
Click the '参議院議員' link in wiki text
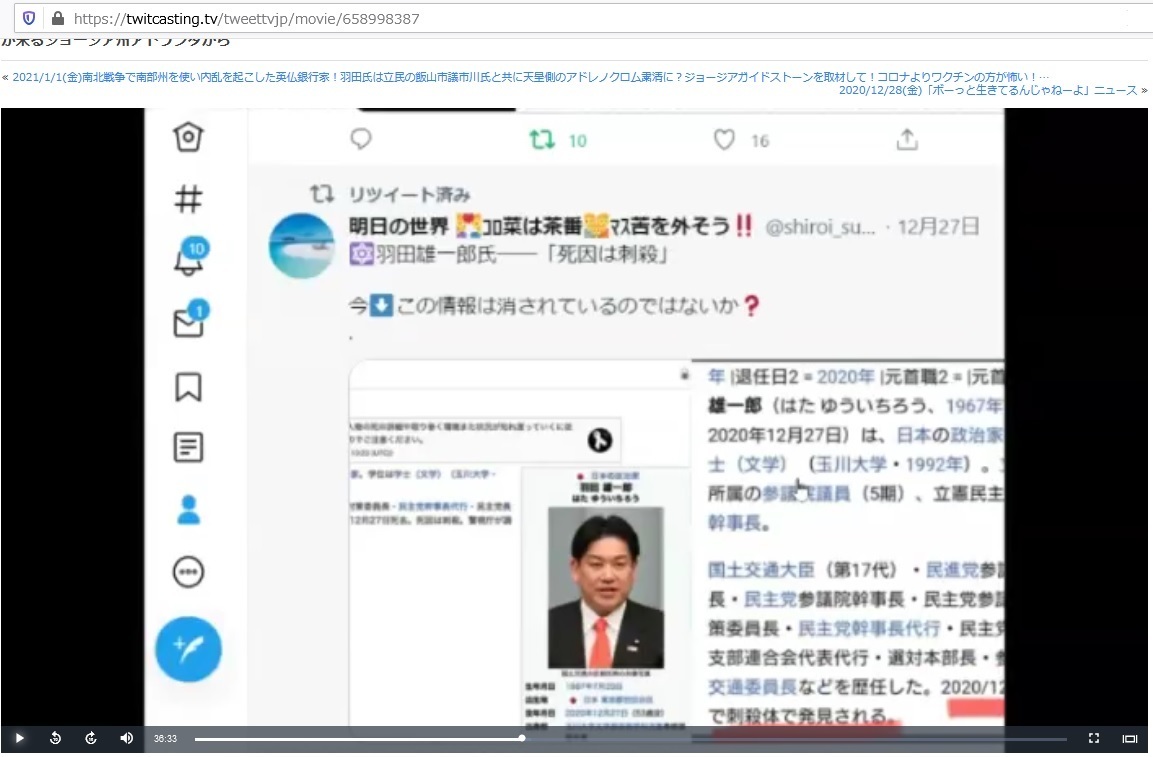point(806,494)
